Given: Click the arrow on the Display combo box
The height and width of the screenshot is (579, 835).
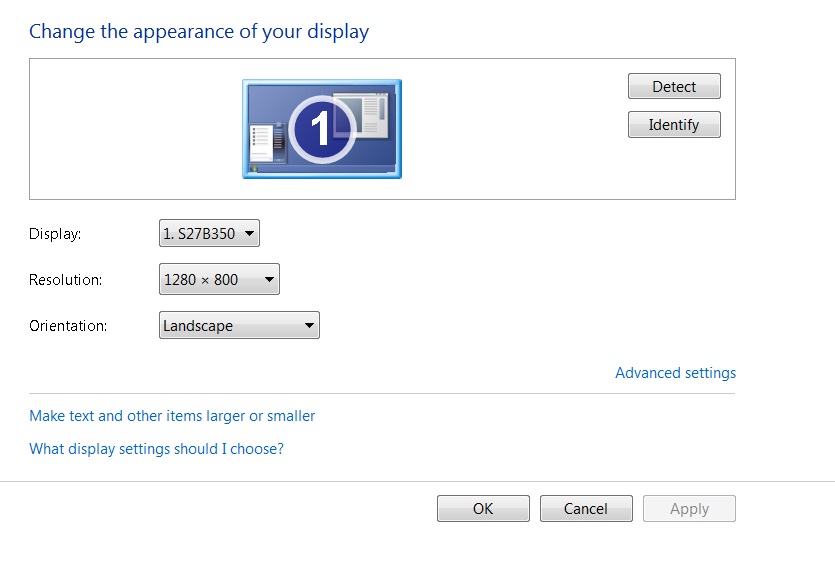Looking at the screenshot, I should point(249,234).
